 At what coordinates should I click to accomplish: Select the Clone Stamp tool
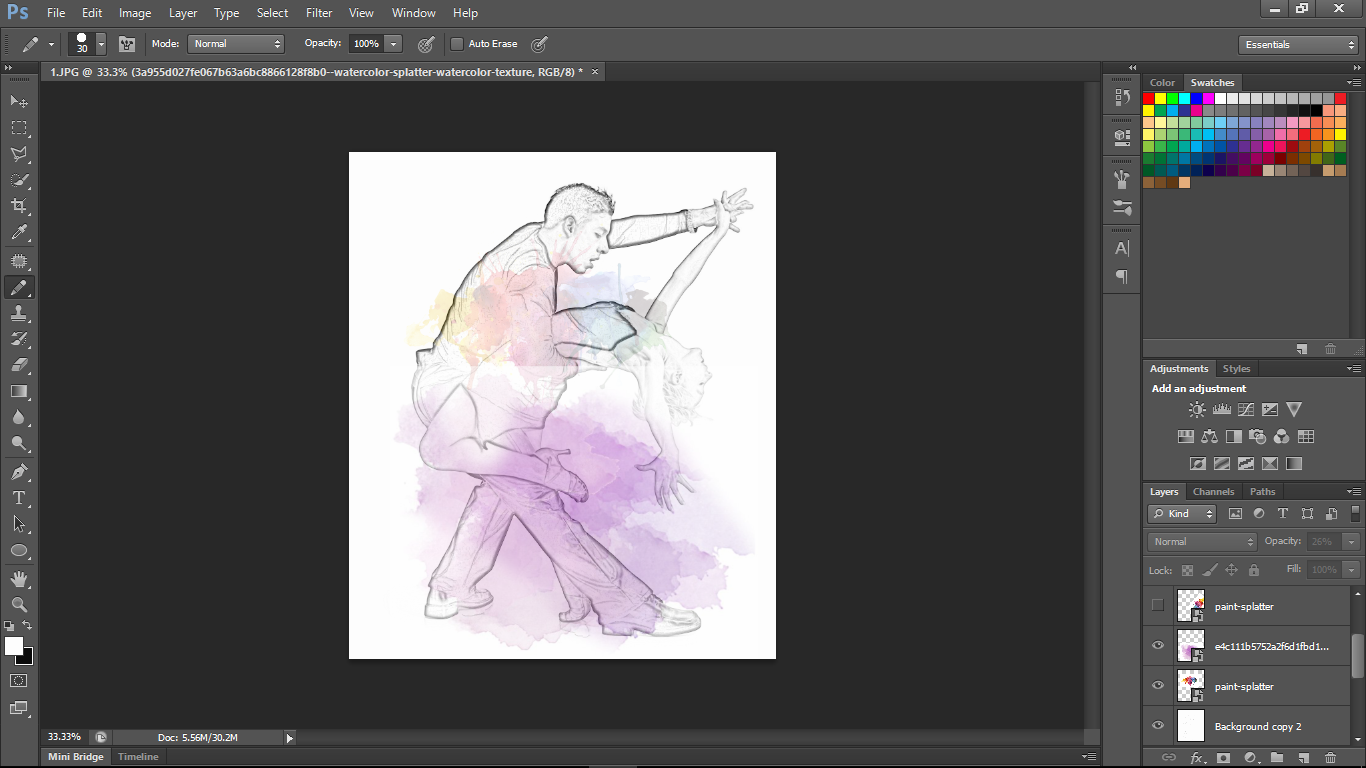click(19, 313)
